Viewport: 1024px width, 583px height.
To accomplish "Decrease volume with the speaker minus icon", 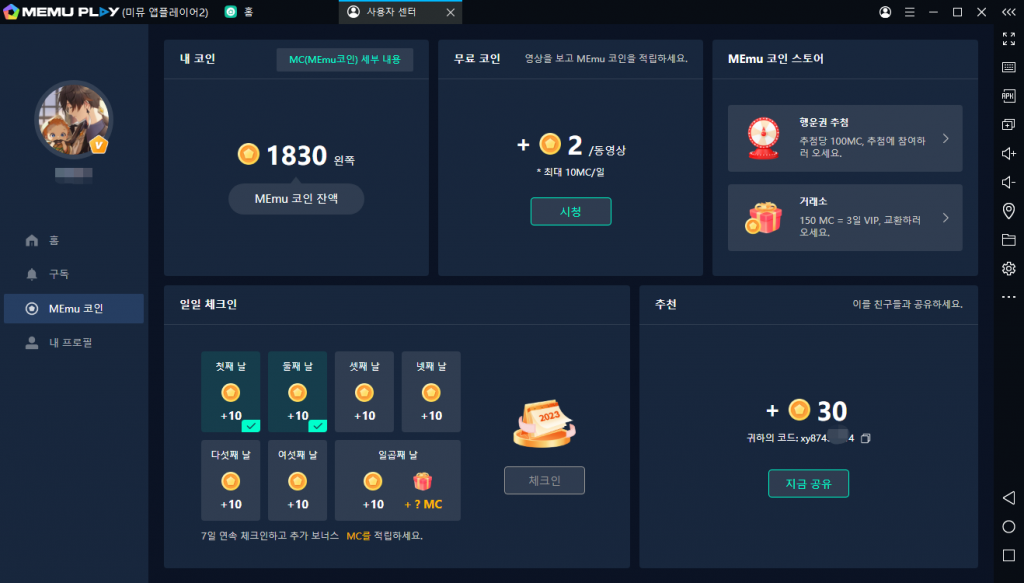I will 1008,182.
